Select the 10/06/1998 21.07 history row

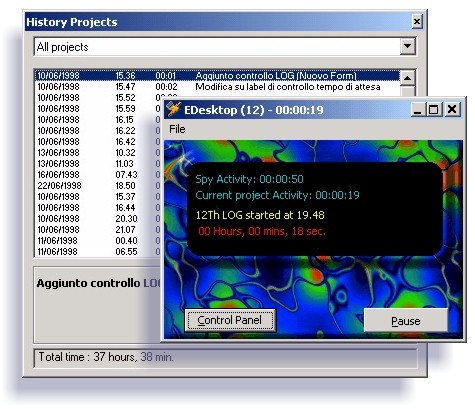click(x=97, y=230)
